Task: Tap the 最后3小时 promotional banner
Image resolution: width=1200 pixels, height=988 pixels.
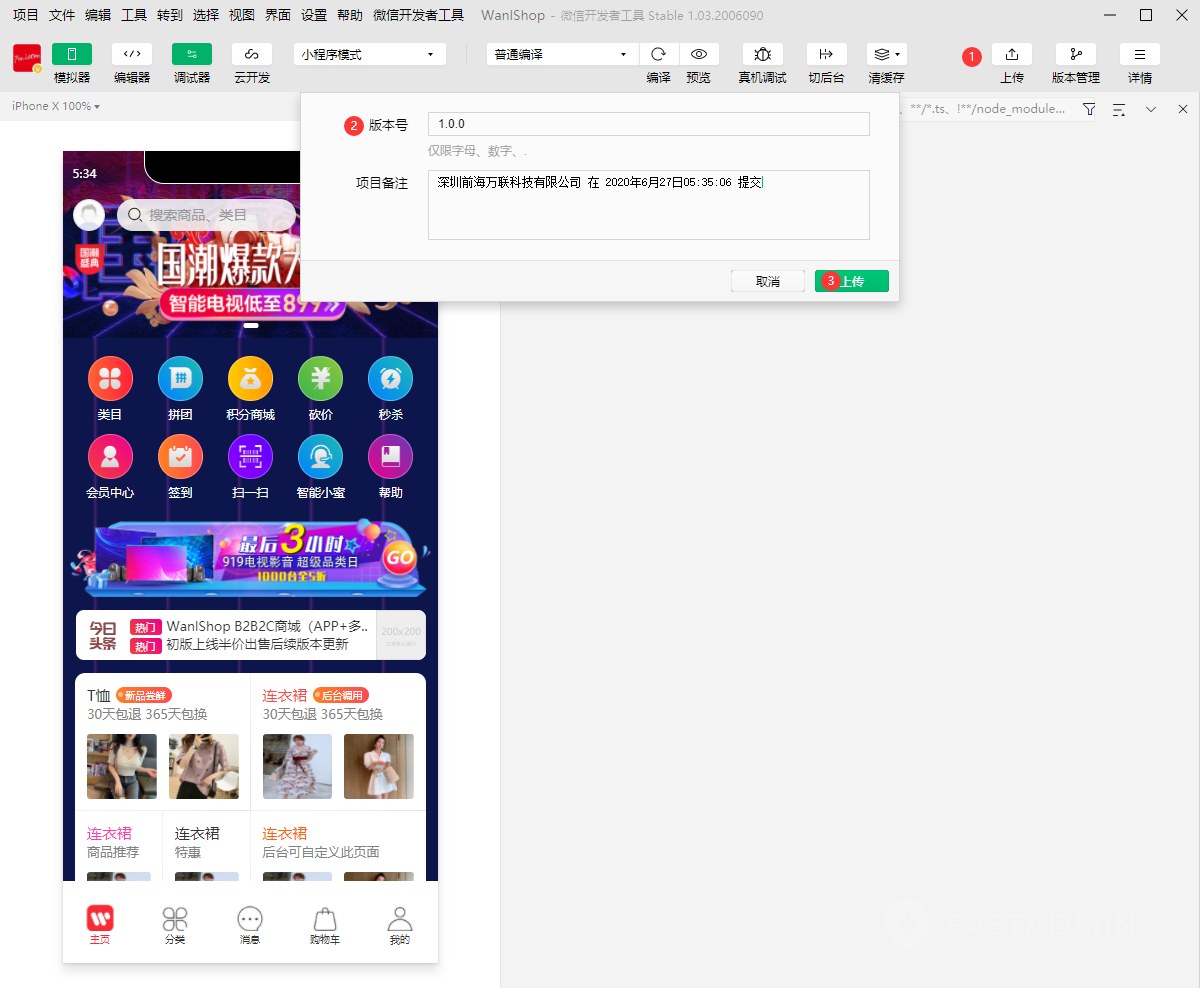Action: tap(250, 558)
